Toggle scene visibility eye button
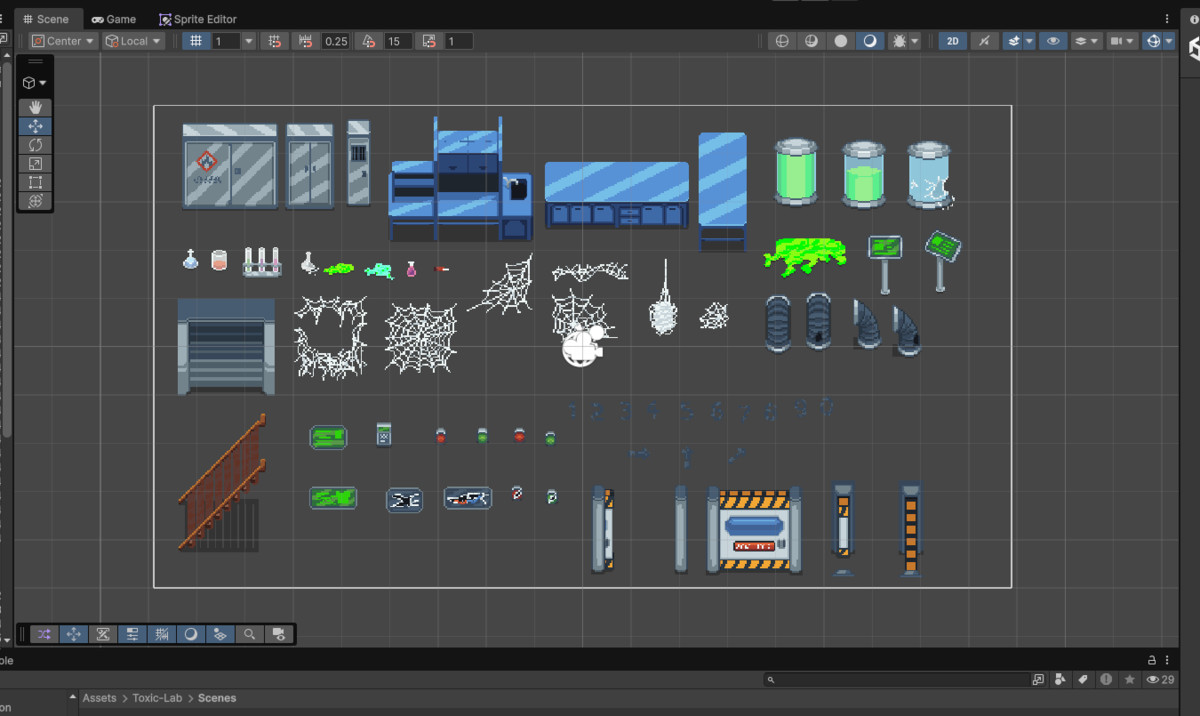Viewport: 1200px width, 716px height. point(1051,41)
